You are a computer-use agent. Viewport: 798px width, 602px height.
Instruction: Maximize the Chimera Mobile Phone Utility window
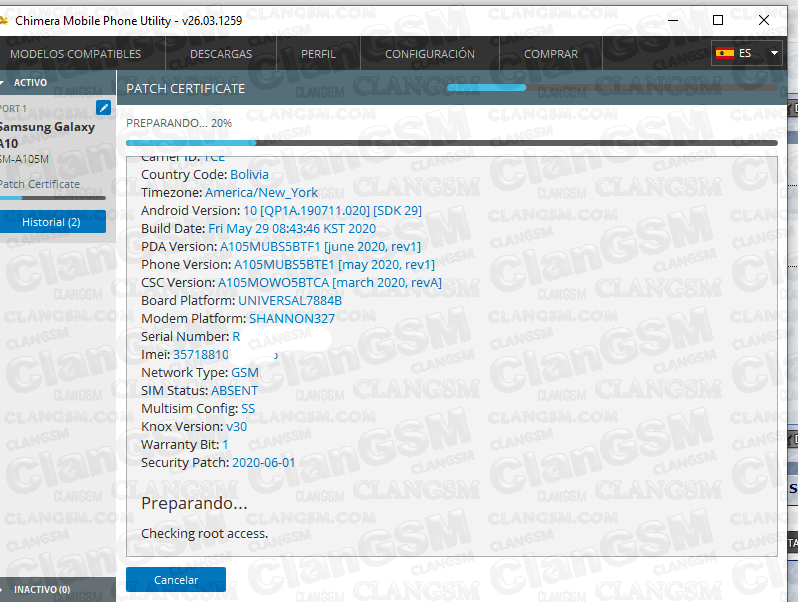pos(718,20)
